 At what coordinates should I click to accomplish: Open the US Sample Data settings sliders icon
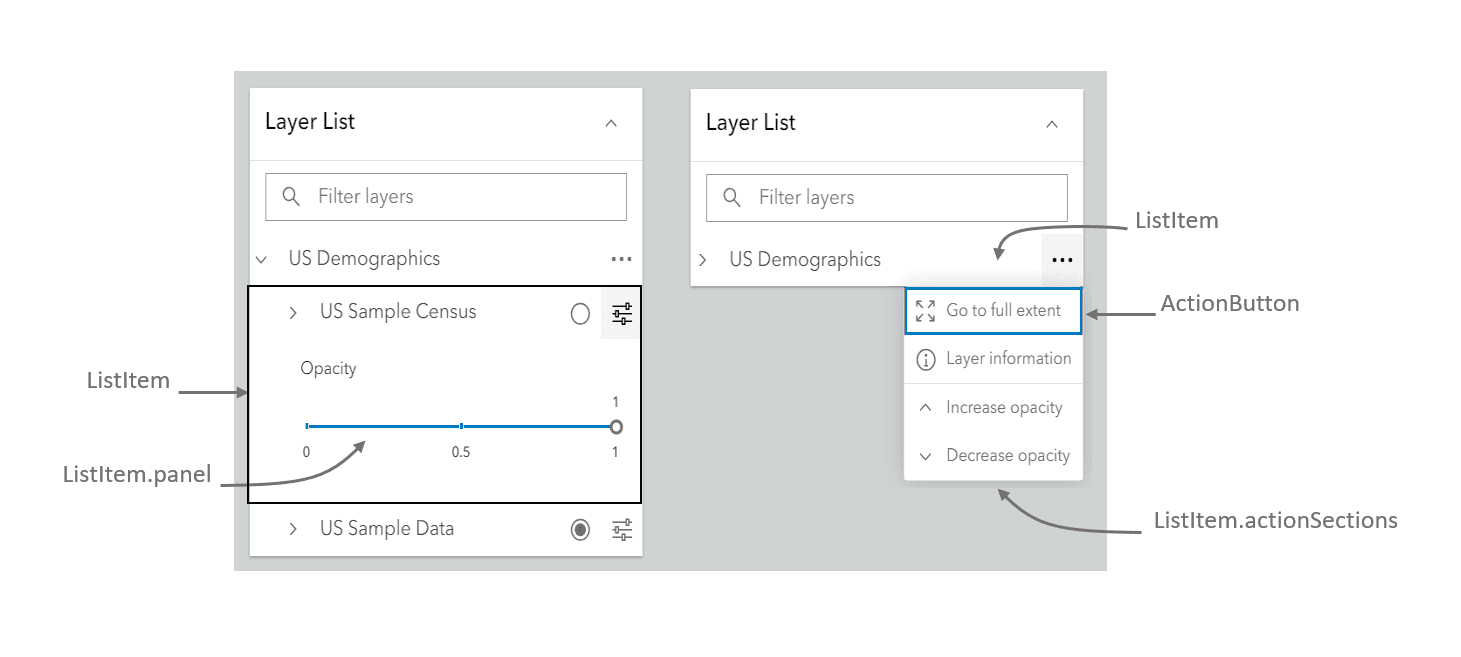[621, 529]
